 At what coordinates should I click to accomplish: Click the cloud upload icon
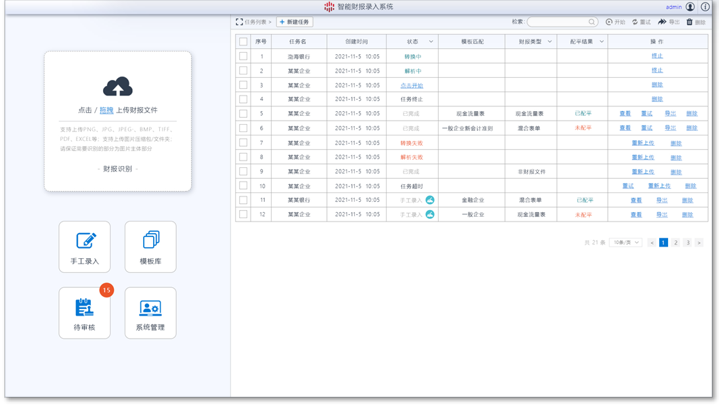pyautogui.click(x=117, y=87)
